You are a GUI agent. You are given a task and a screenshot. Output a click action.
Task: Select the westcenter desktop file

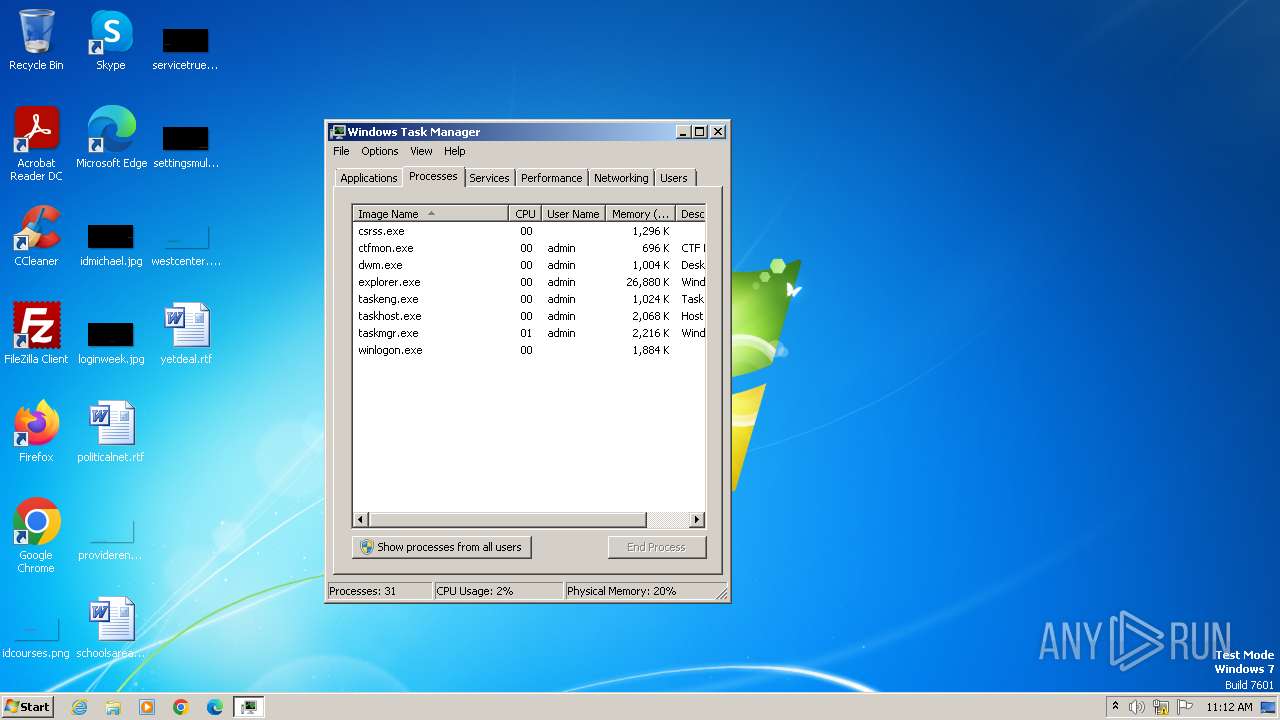tap(186, 245)
